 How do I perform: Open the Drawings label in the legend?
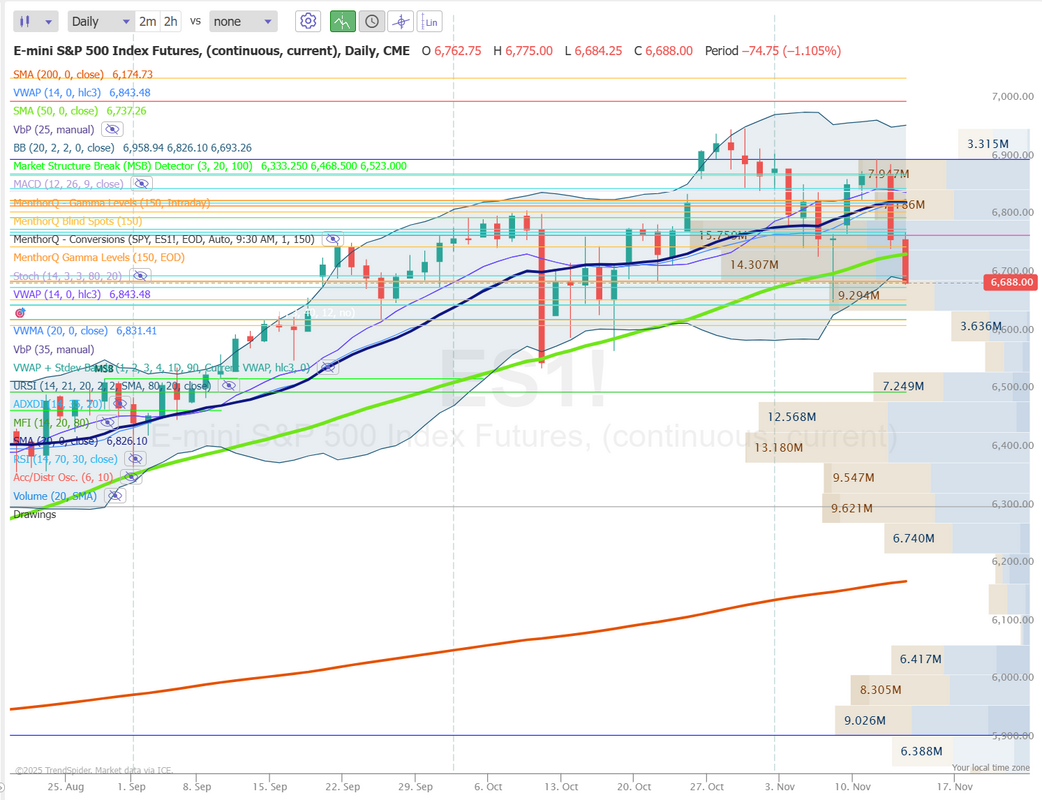click(x=35, y=514)
